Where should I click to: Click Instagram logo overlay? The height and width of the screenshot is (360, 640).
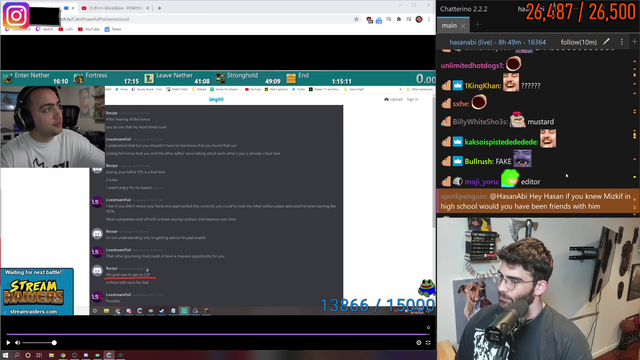click(16, 16)
